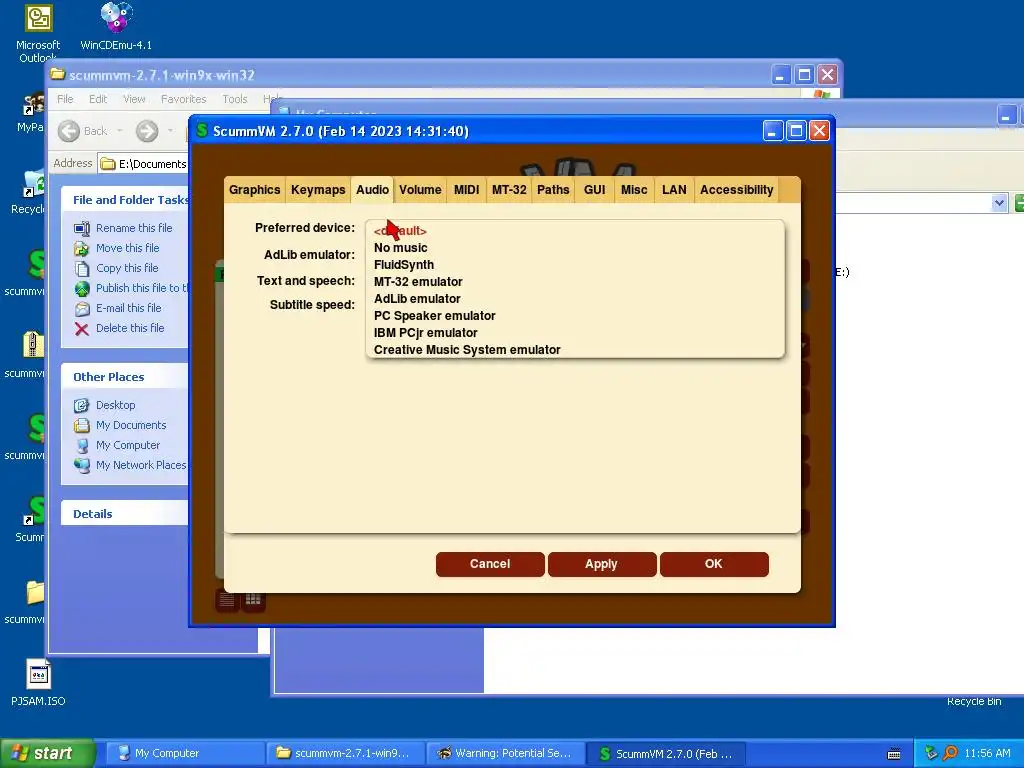Click Rename this file task icon
This screenshot has width=1024, height=768.
[82, 228]
